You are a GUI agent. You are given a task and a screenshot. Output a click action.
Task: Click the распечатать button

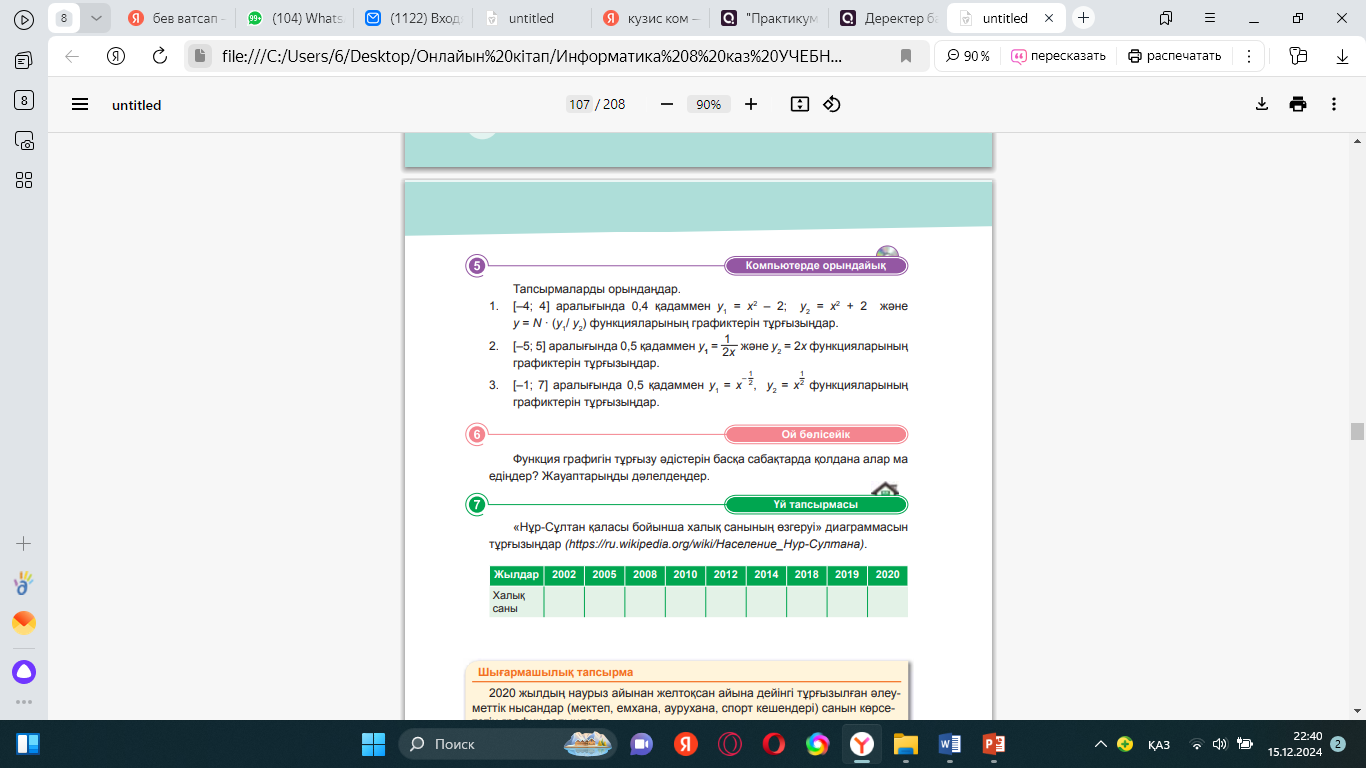(x=1174, y=56)
